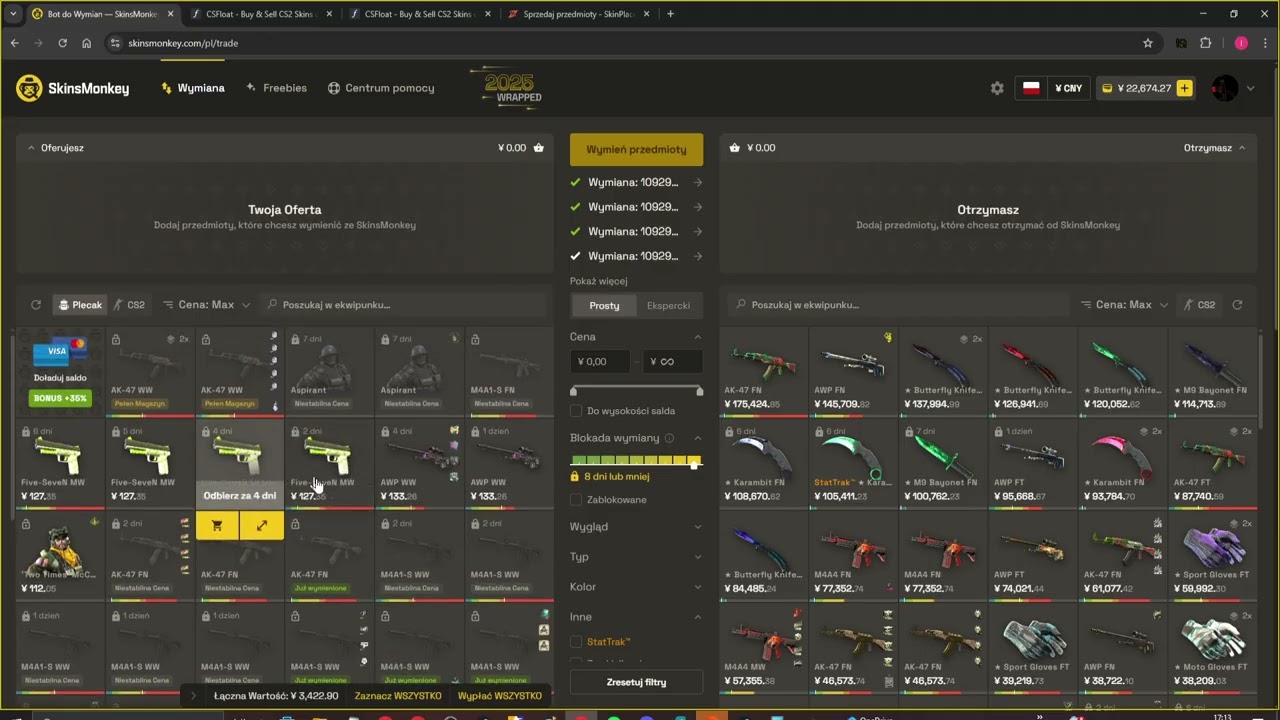Go to browser home page

pyautogui.click(x=87, y=43)
